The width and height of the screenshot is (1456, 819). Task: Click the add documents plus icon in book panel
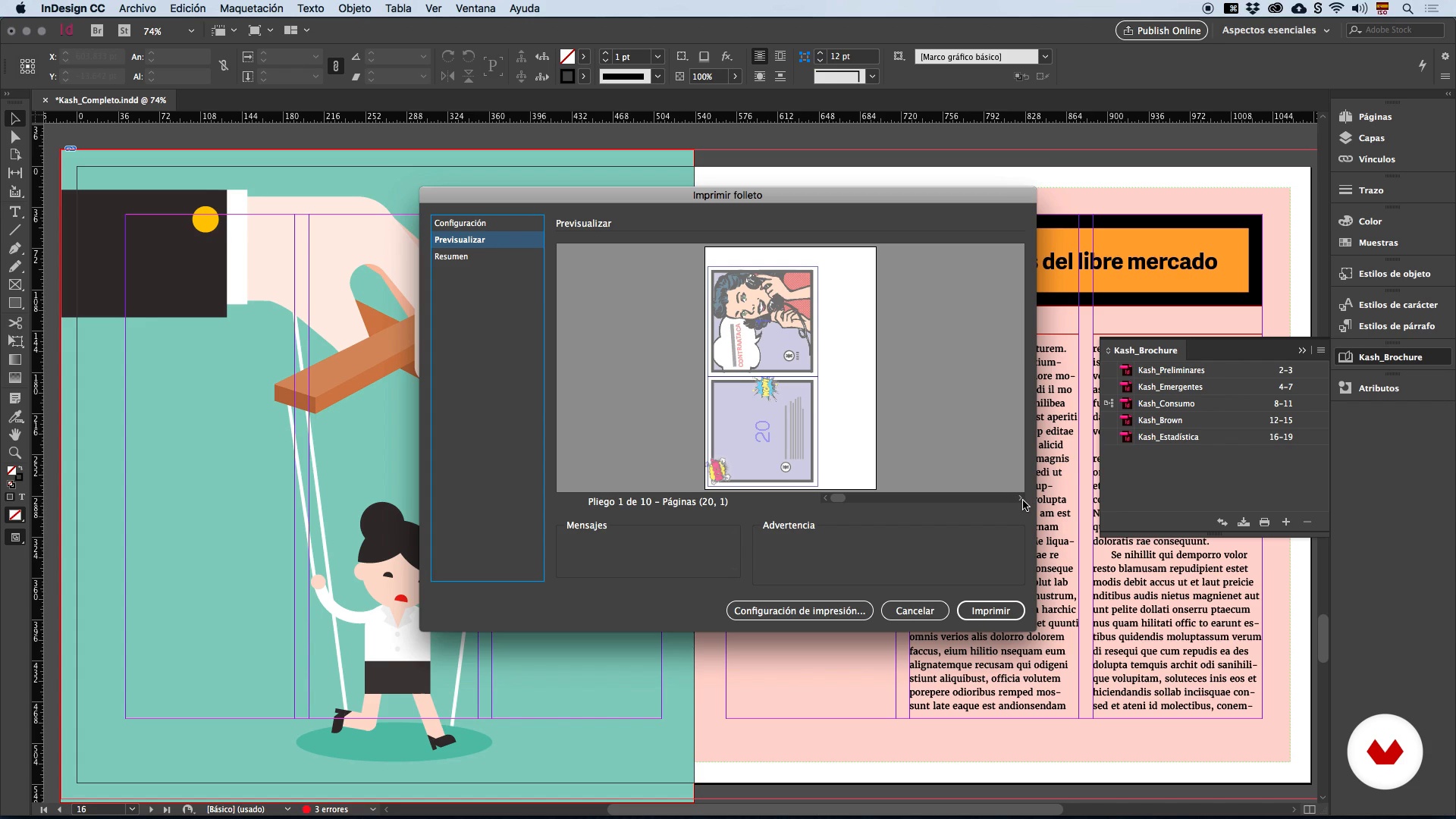pos(1286,522)
